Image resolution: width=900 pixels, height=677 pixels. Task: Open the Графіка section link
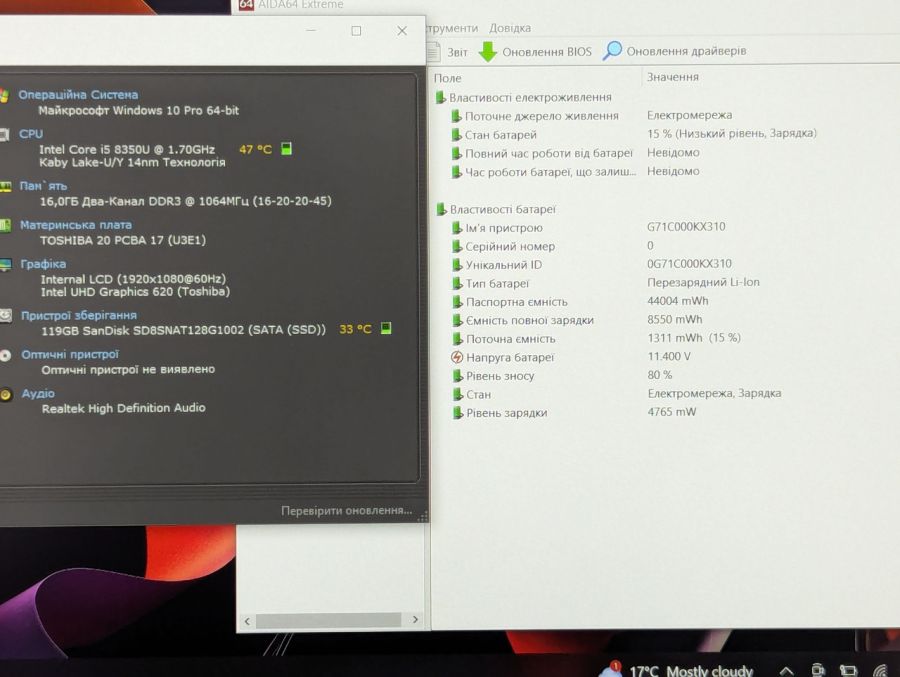point(43,264)
